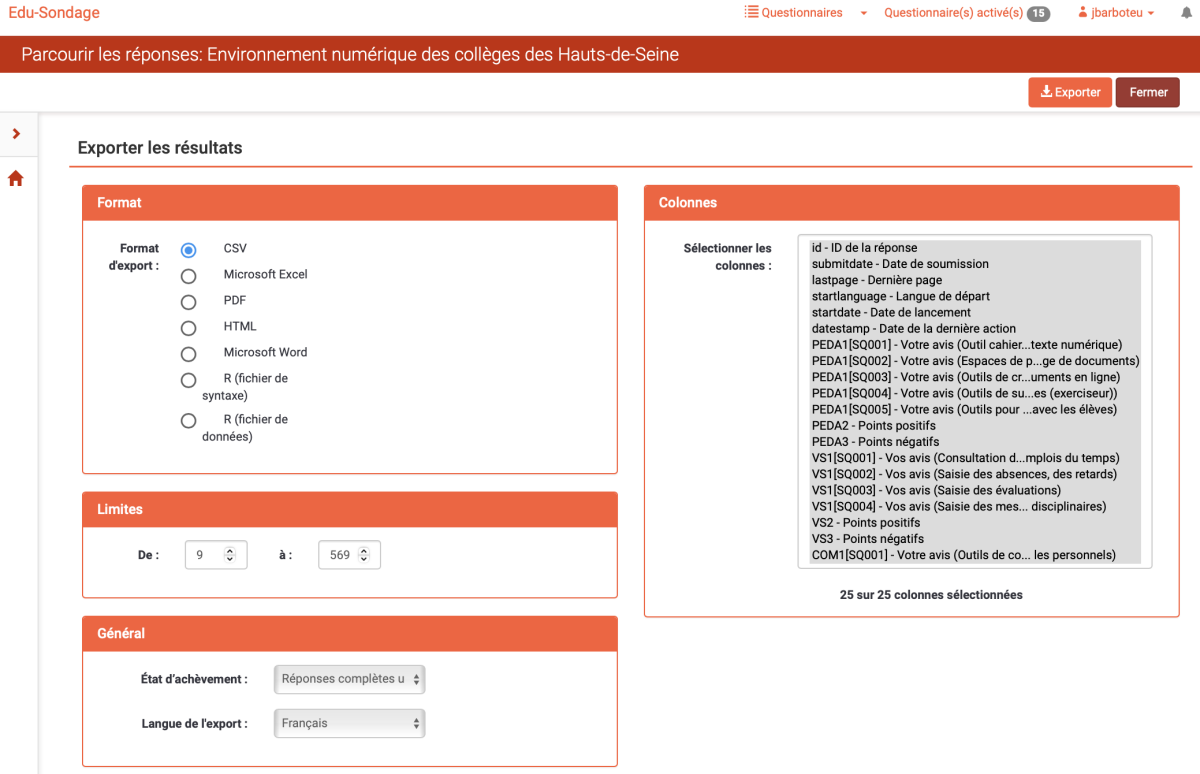Expand the sidebar with the chevron arrow
Viewport: 1200px width, 774px height.
coord(16,133)
